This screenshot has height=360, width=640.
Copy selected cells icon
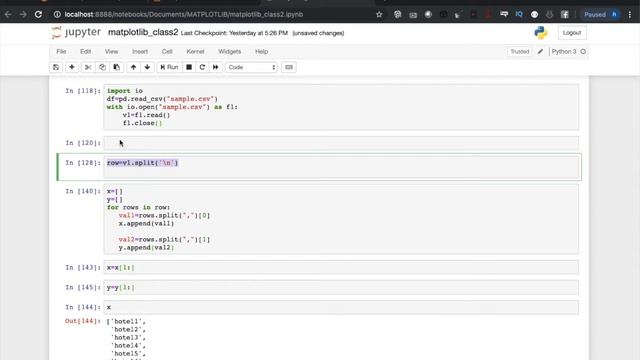pyautogui.click(x=102, y=67)
